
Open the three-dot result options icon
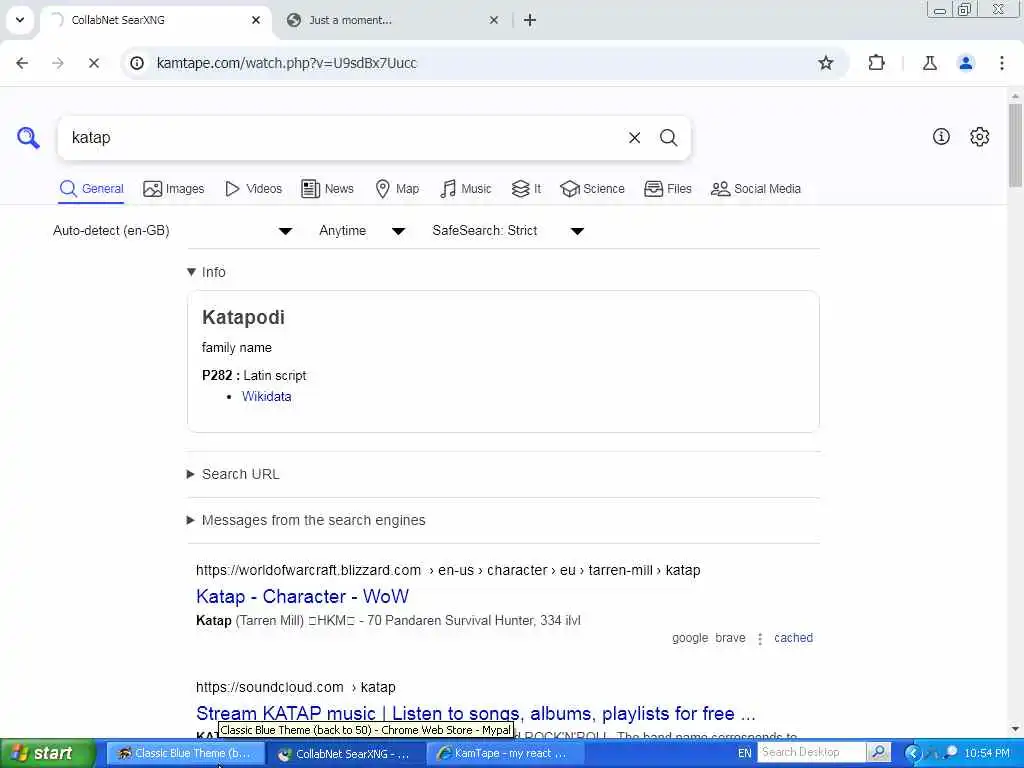[x=760, y=639]
